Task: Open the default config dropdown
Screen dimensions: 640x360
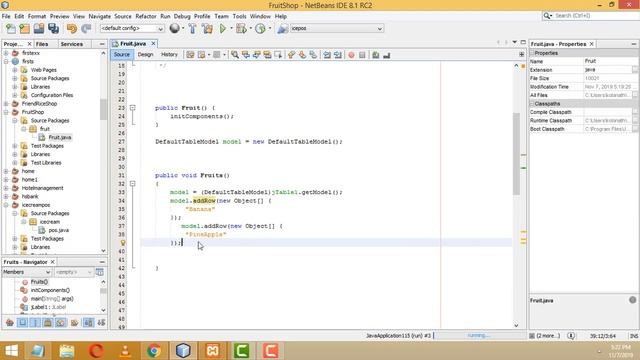Action: [132, 29]
